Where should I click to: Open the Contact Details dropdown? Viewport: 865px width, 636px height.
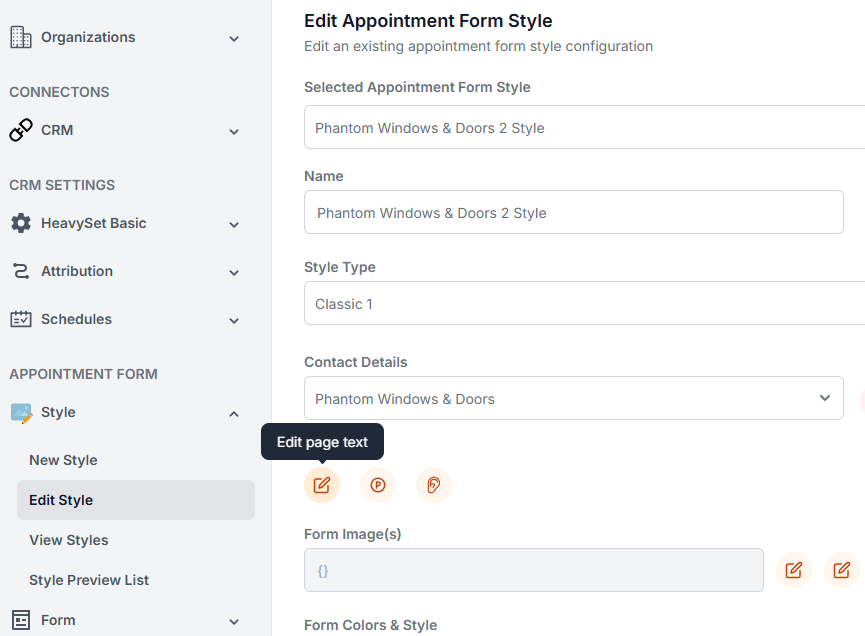(826, 398)
